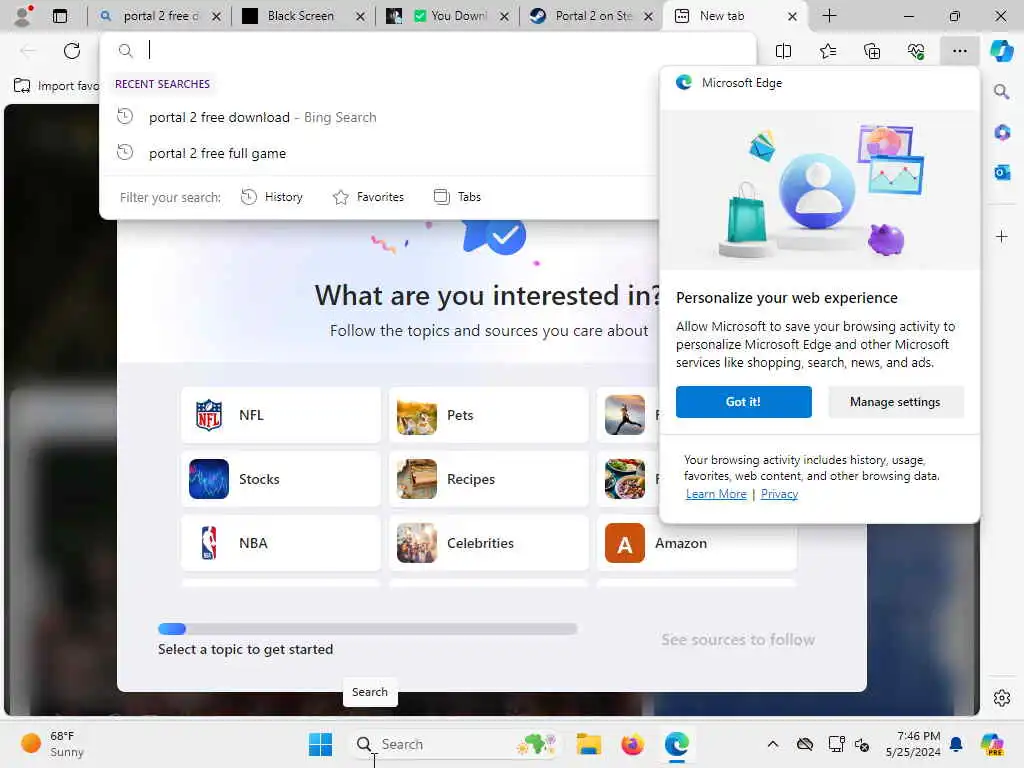Screen dimensions: 1024x768
Task: Open sidebar settings gear icon
Action: 1002,698
